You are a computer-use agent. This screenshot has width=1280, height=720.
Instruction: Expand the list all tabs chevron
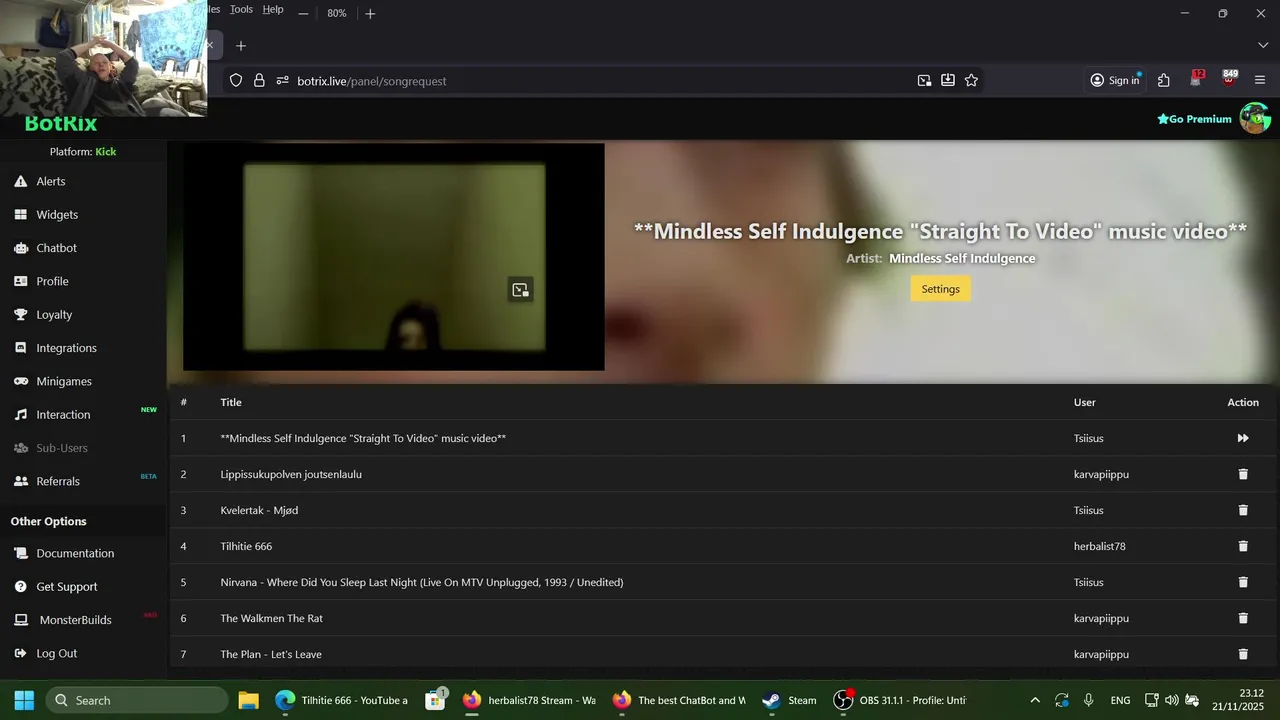point(1262,46)
